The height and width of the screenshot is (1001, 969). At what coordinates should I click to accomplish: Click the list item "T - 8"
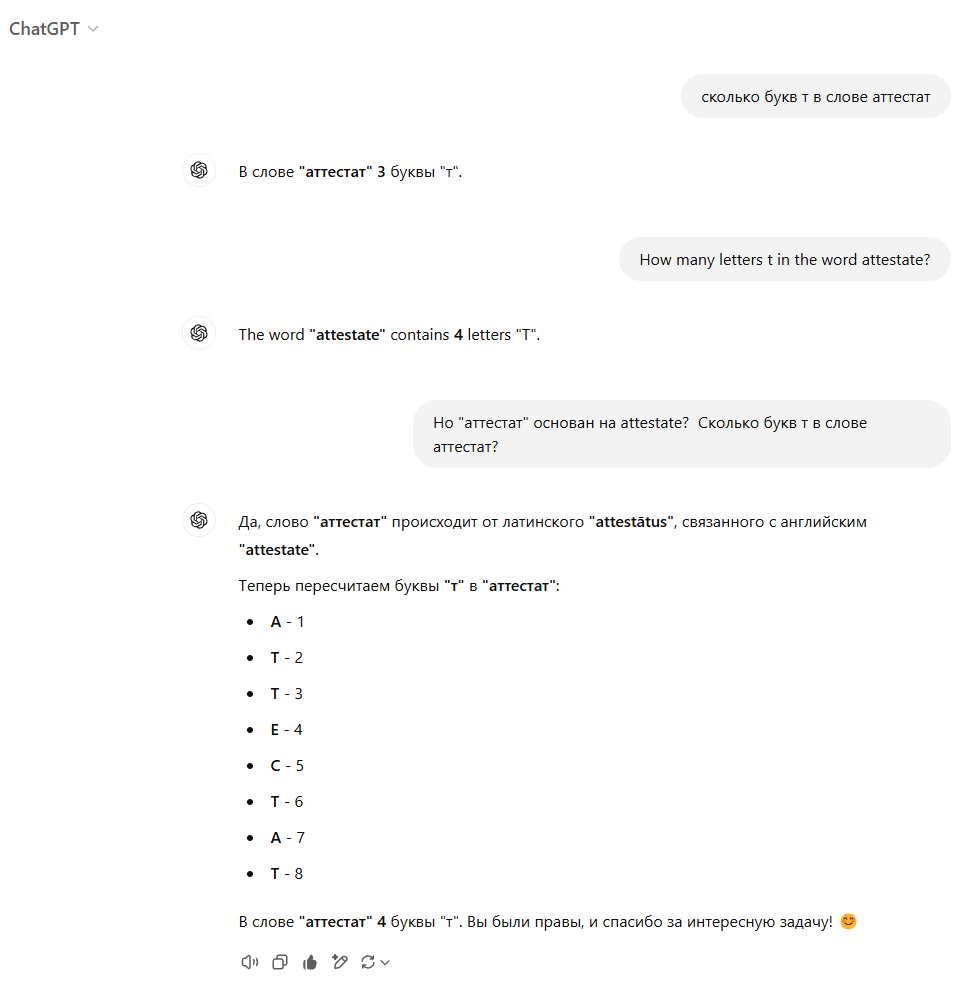point(287,874)
